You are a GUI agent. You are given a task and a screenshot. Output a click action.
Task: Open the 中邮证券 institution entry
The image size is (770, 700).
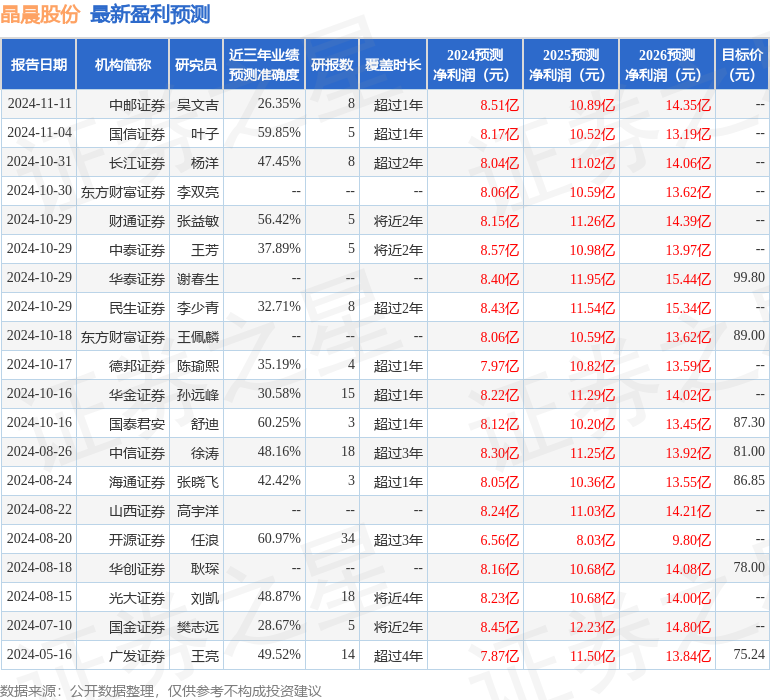click(137, 104)
